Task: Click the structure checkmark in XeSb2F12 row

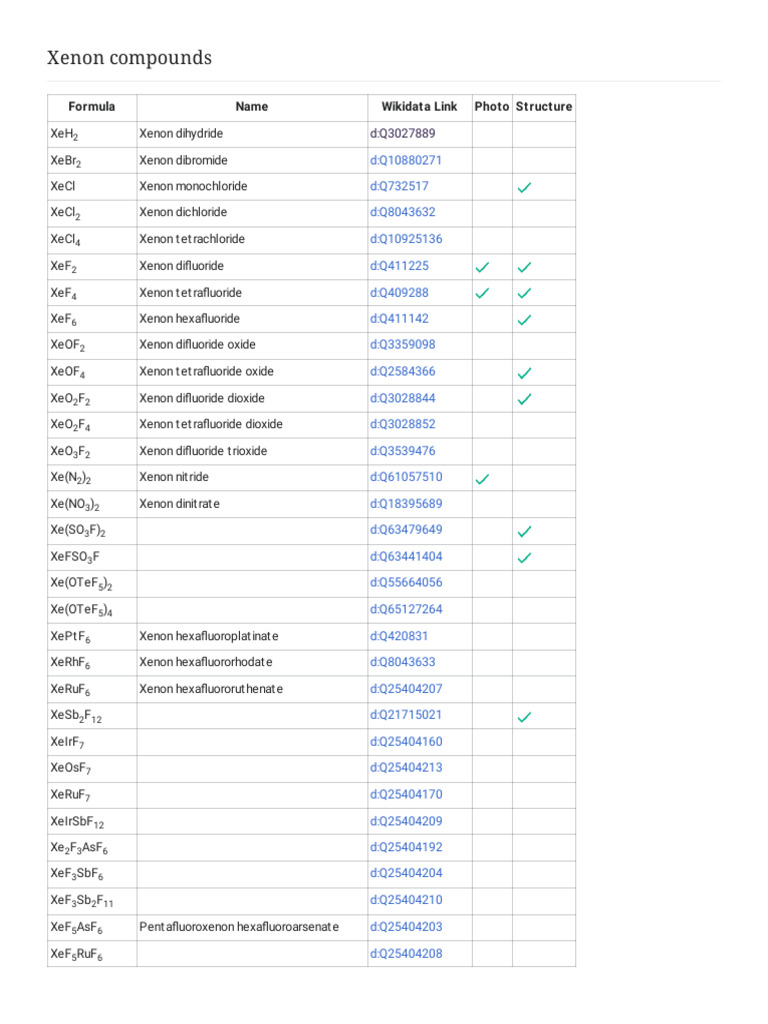Action: tap(524, 716)
